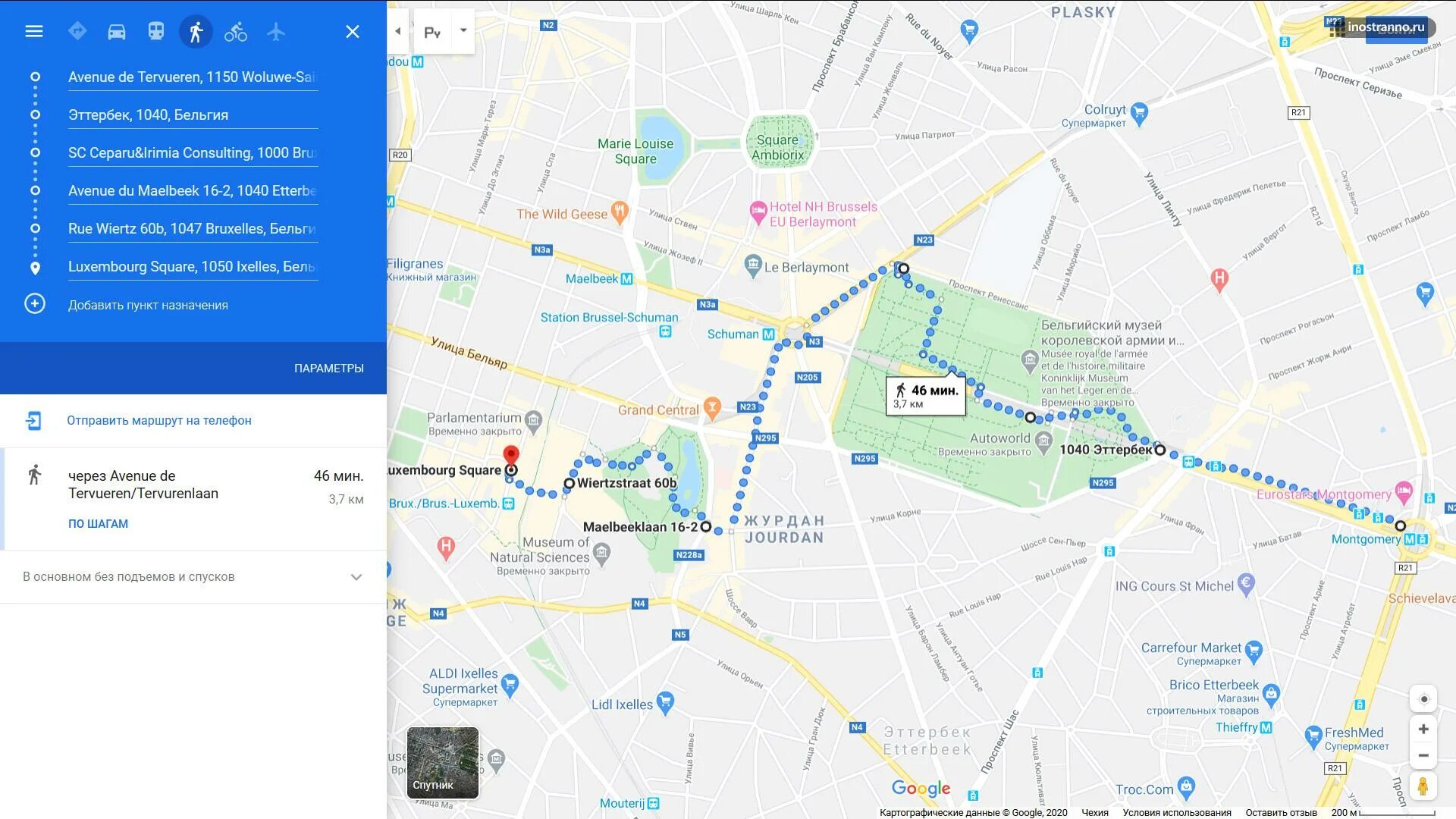This screenshot has width=1456, height=819.
Task: Choose best travel mode diamond icon
Action: pyautogui.click(x=77, y=31)
